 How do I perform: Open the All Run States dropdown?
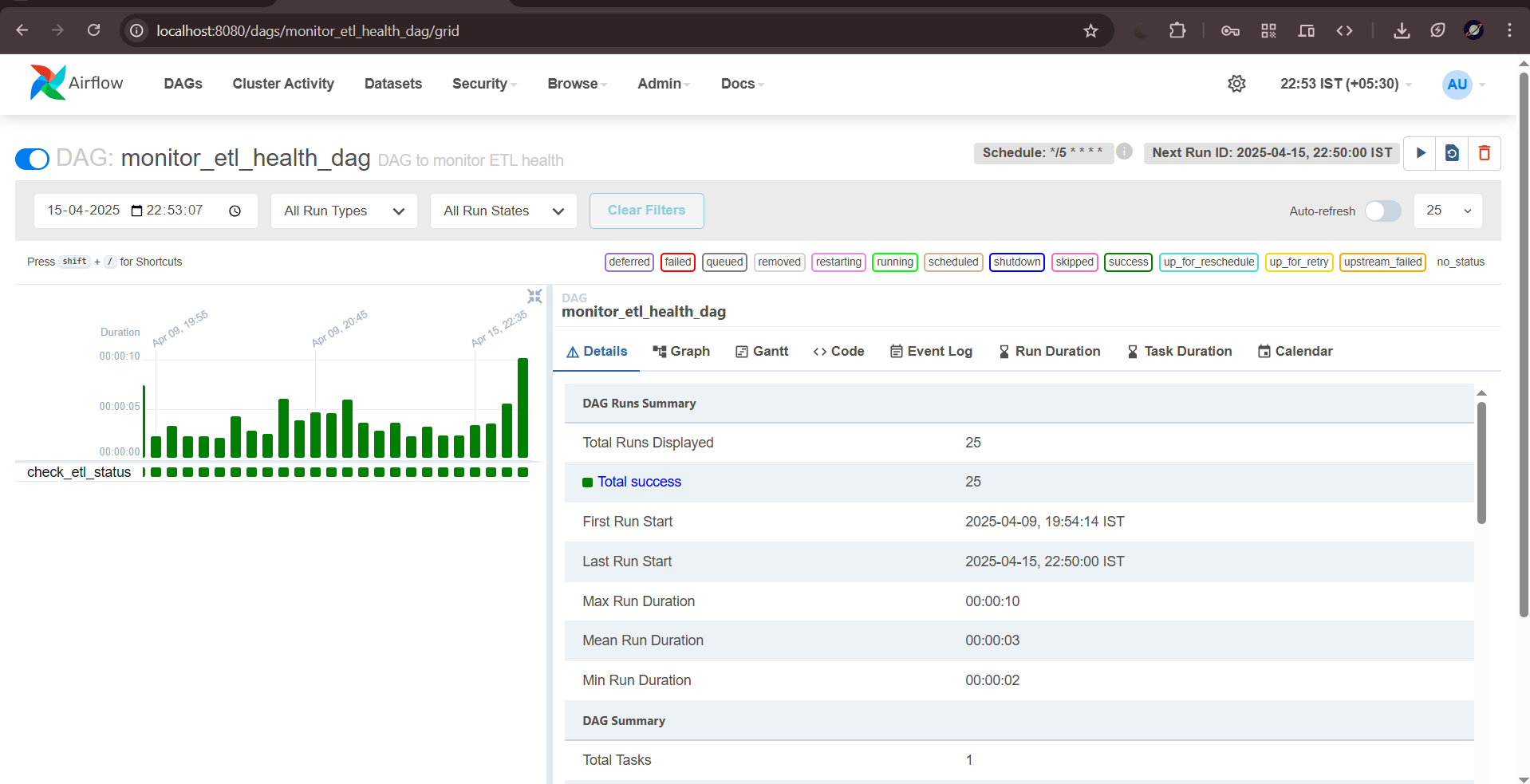pyautogui.click(x=503, y=211)
